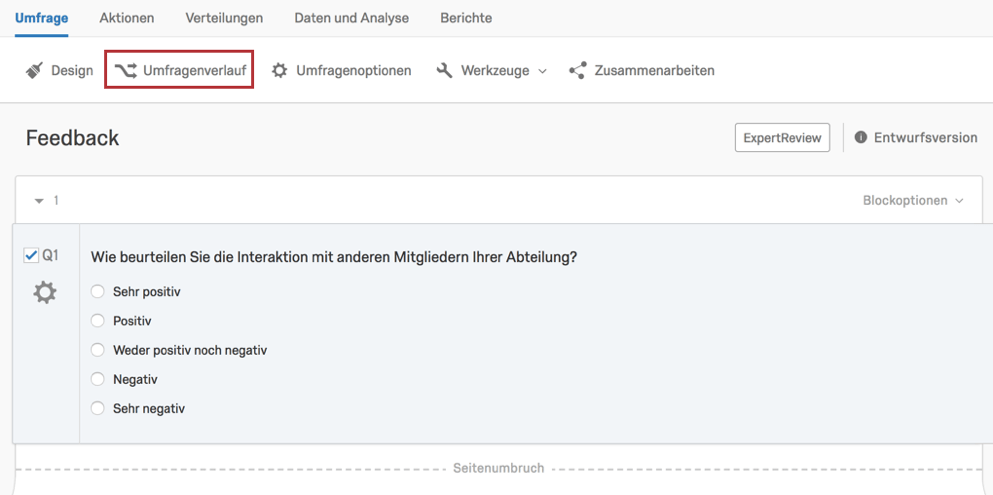Image resolution: width=993 pixels, height=495 pixels.
Task: Select the "Sehr positiv" radio button
Action: click(98, 292)
